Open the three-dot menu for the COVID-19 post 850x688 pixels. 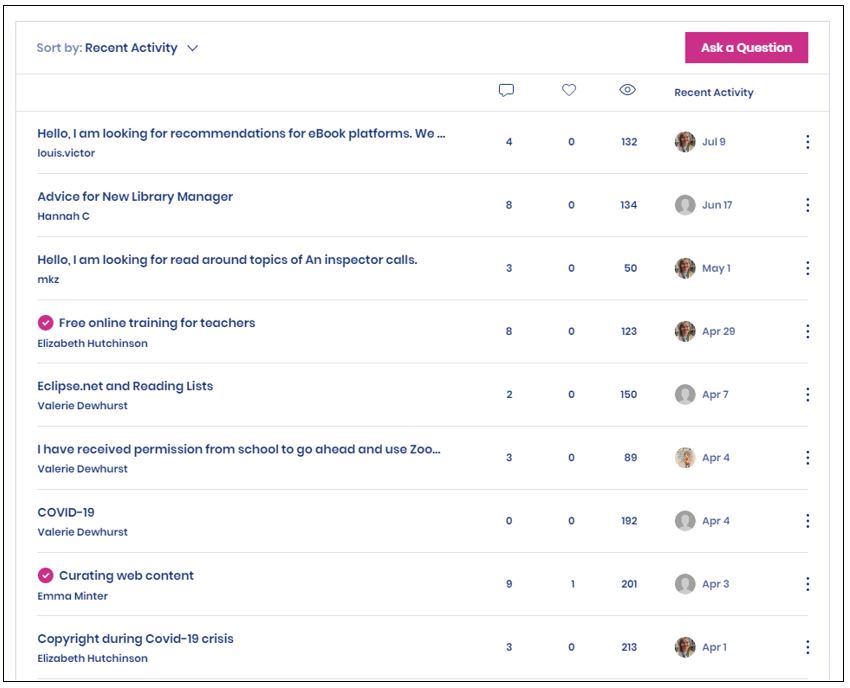(807, 521)
